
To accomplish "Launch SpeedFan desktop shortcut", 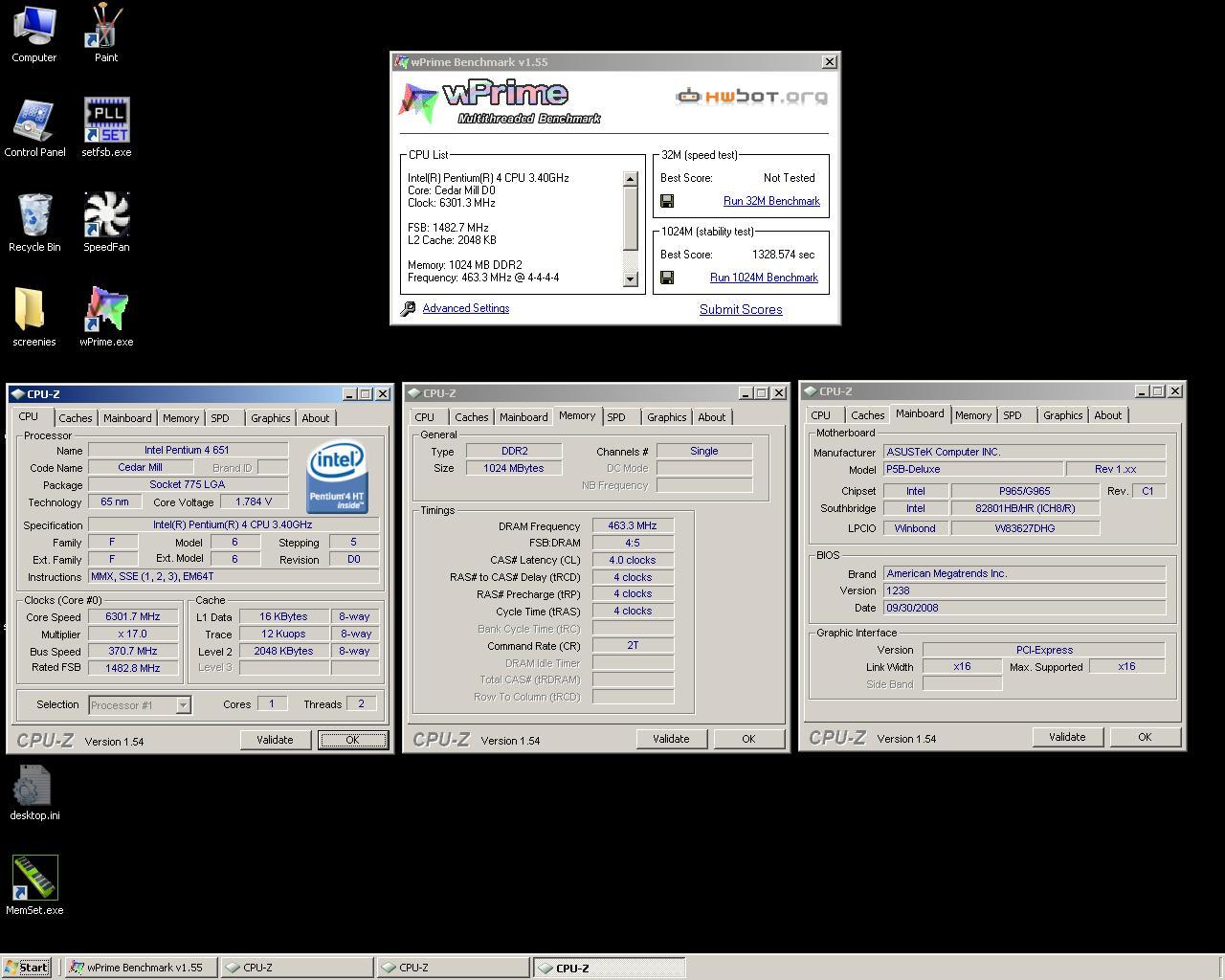I will (106, 223).
